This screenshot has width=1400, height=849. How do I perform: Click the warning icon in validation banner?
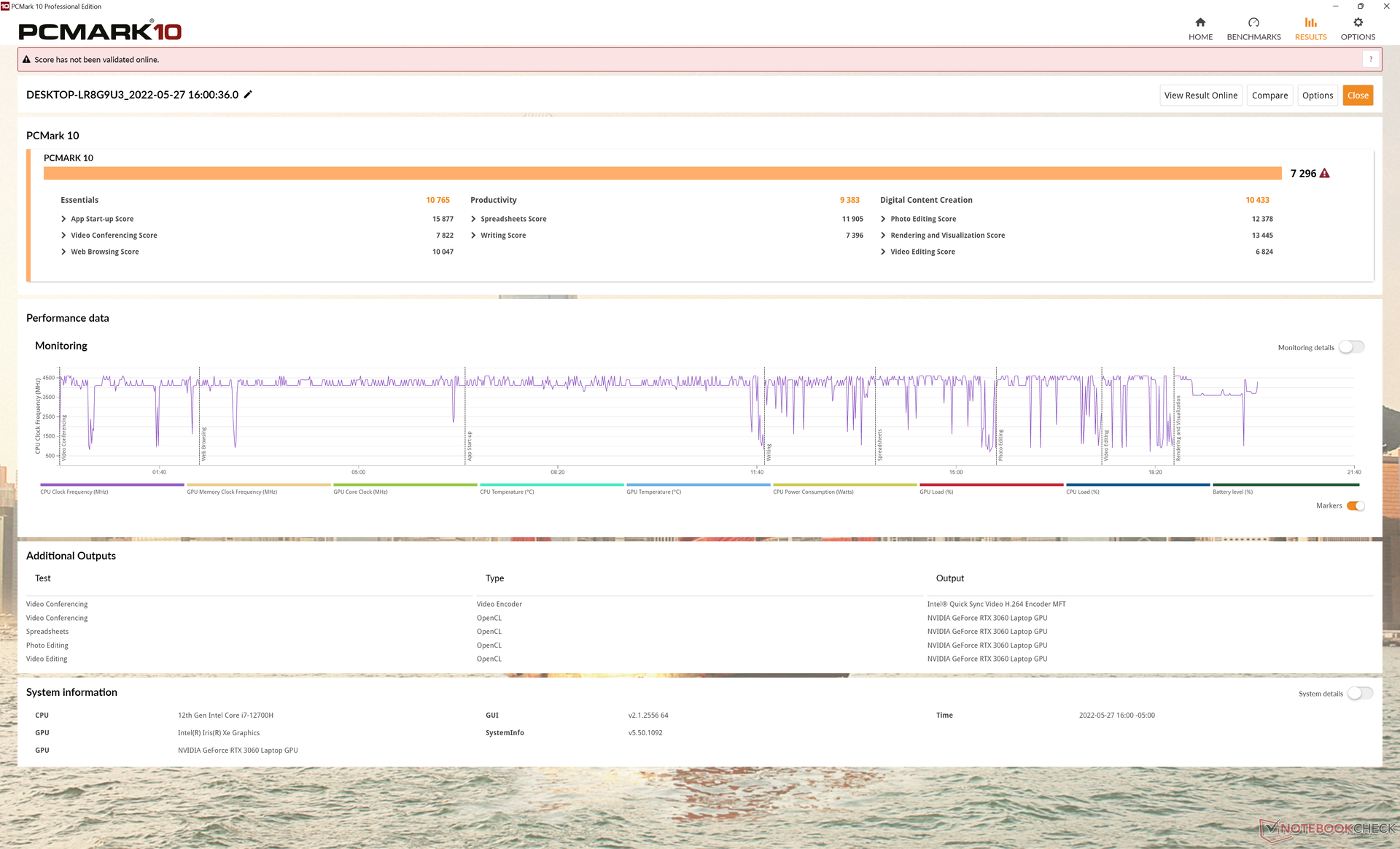(x=26, y=60)
